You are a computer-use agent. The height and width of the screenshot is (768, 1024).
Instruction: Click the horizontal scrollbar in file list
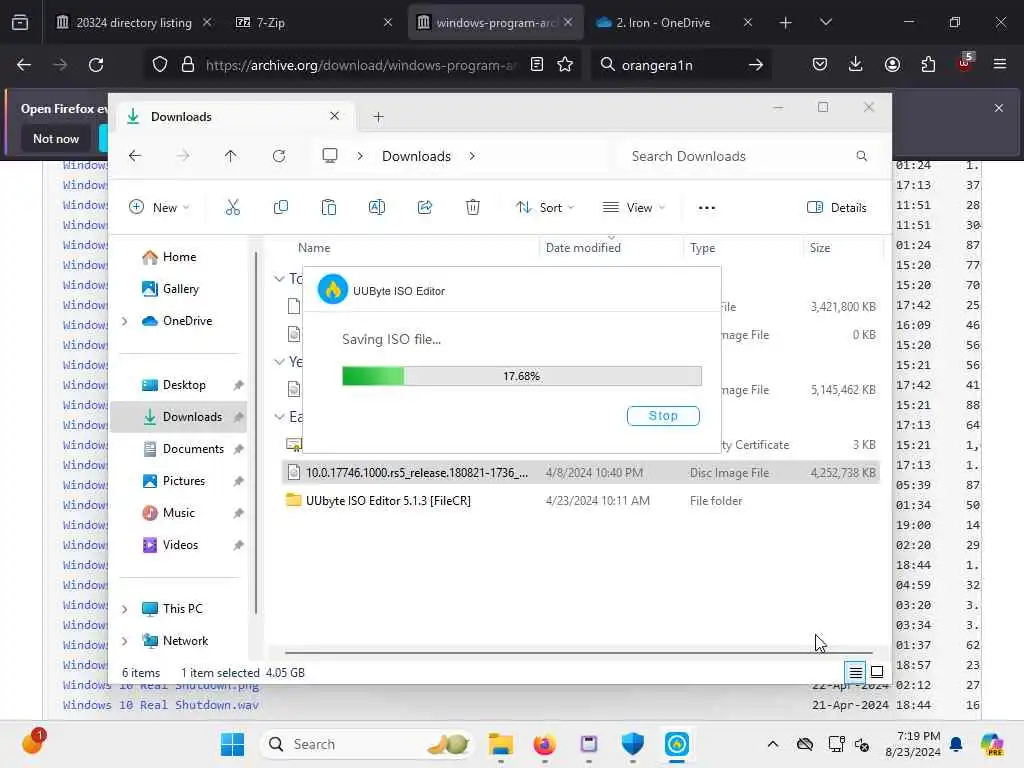[579, 652]
